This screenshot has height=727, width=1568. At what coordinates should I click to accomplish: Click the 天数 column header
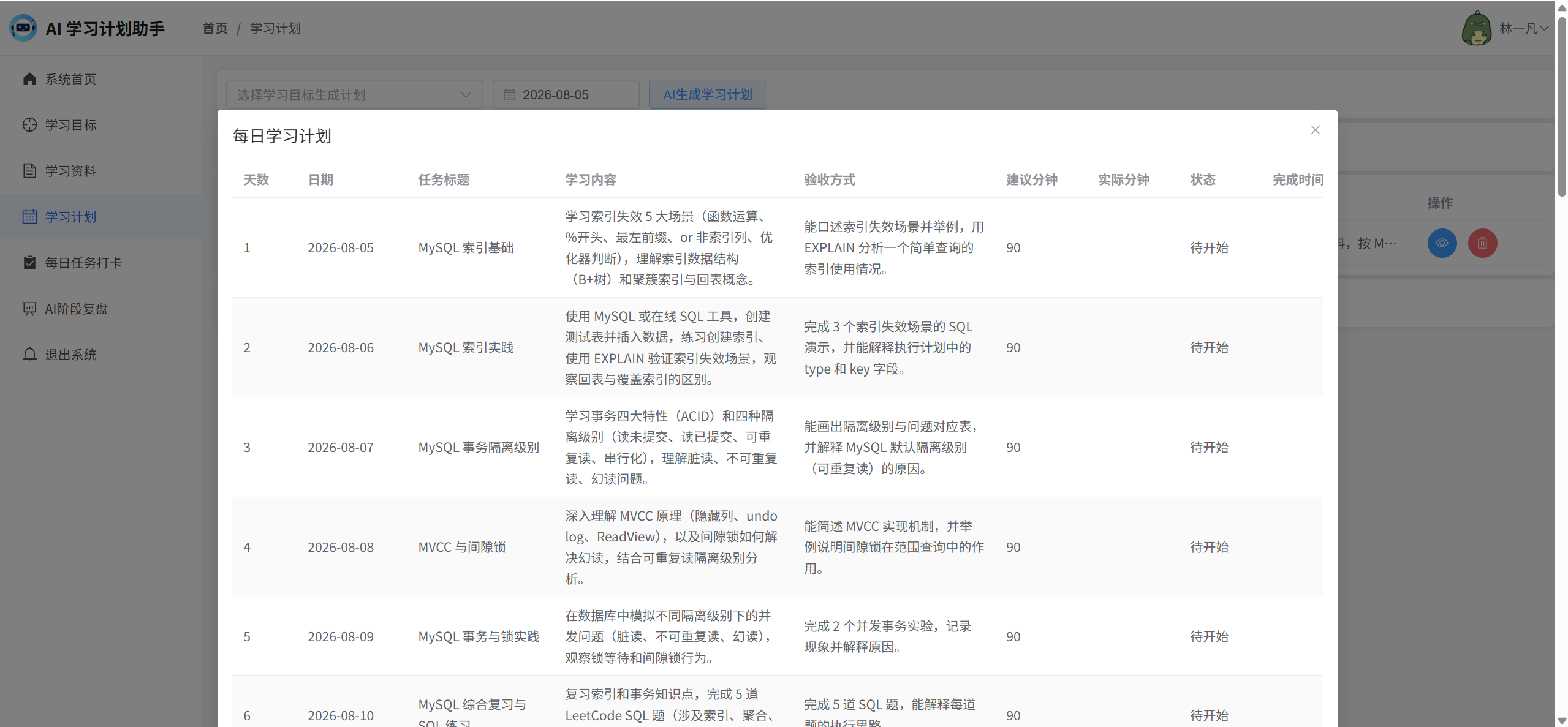256,179
